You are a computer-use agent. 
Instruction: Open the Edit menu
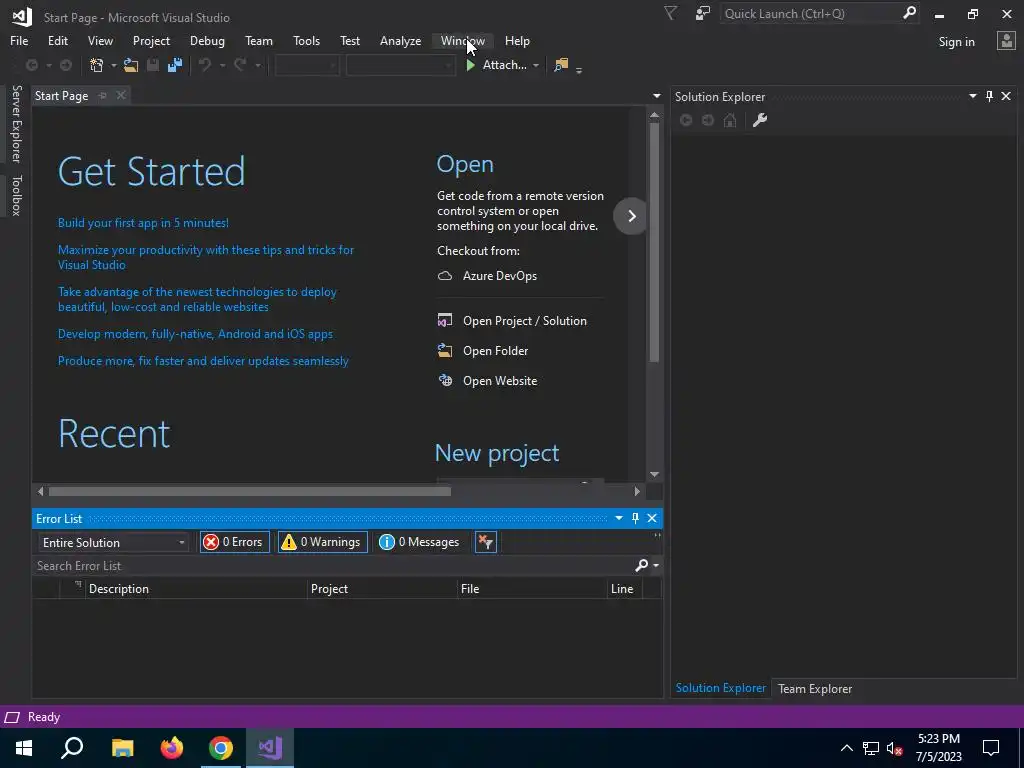point(57,40)
